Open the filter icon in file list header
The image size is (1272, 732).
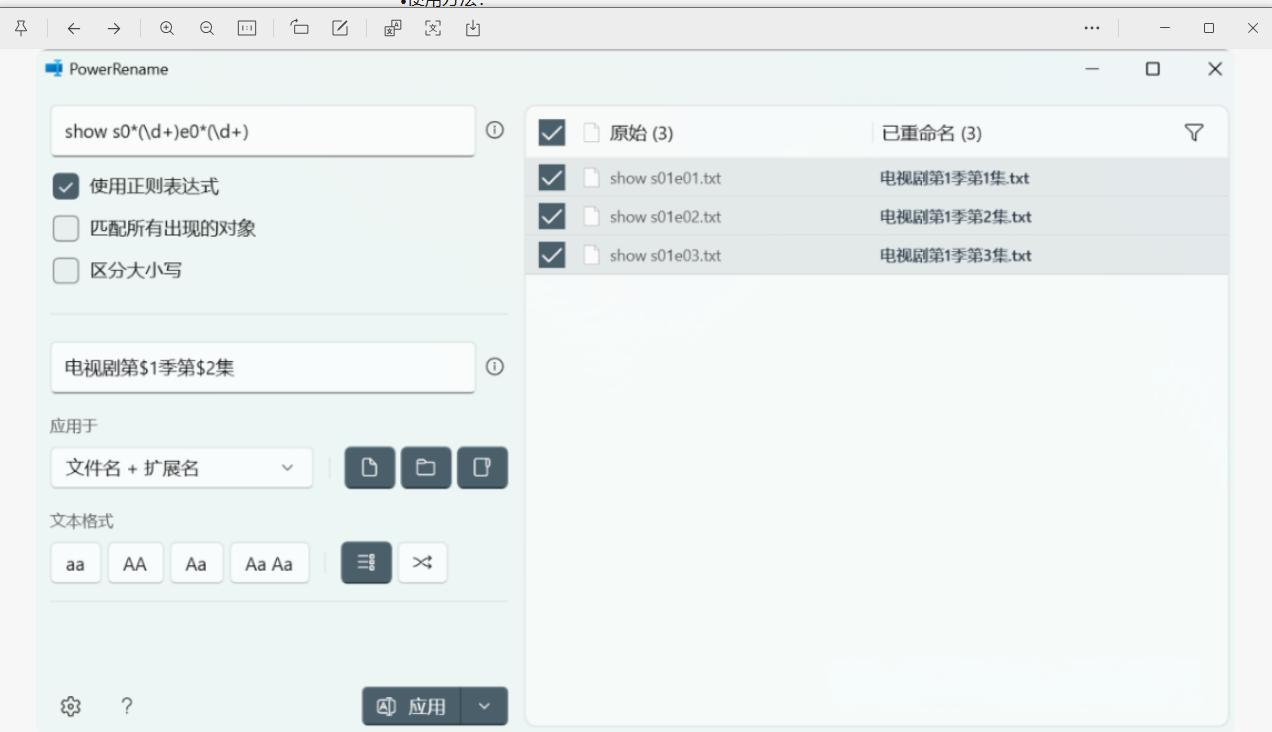(1193, 133)
